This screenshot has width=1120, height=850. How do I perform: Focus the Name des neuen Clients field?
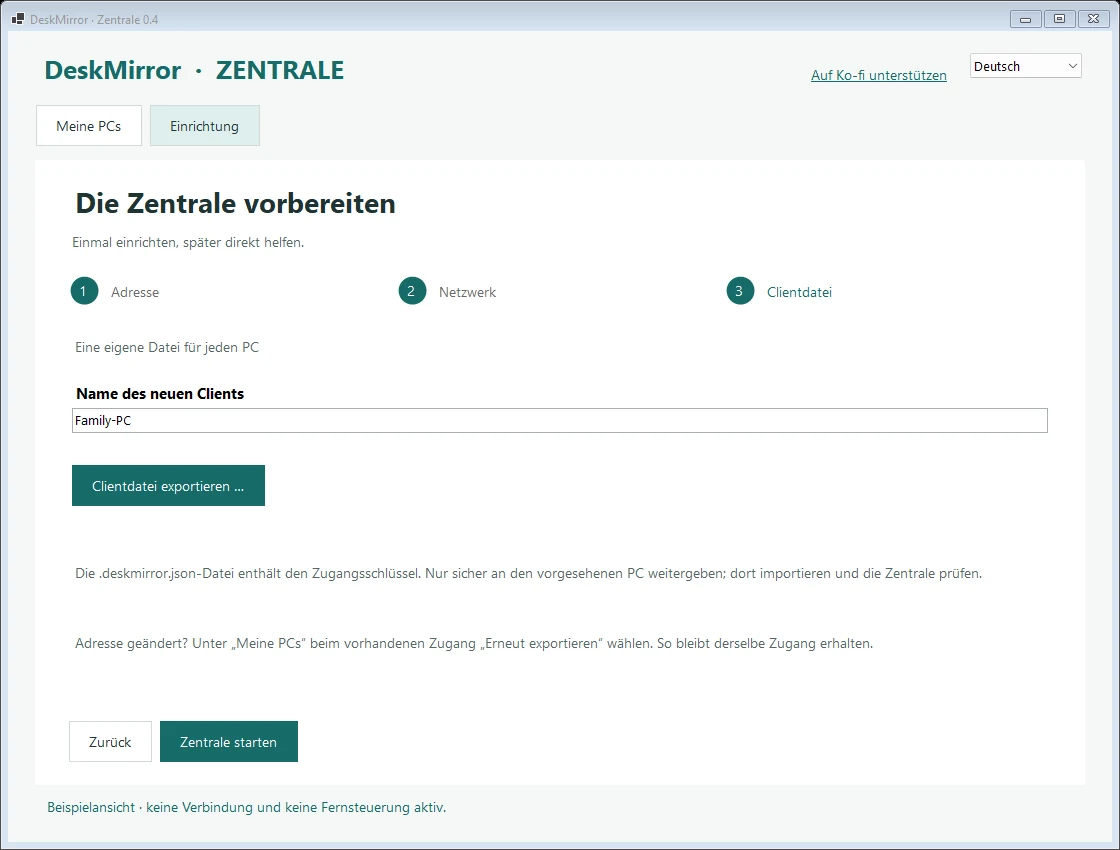[x=560, y=421]
